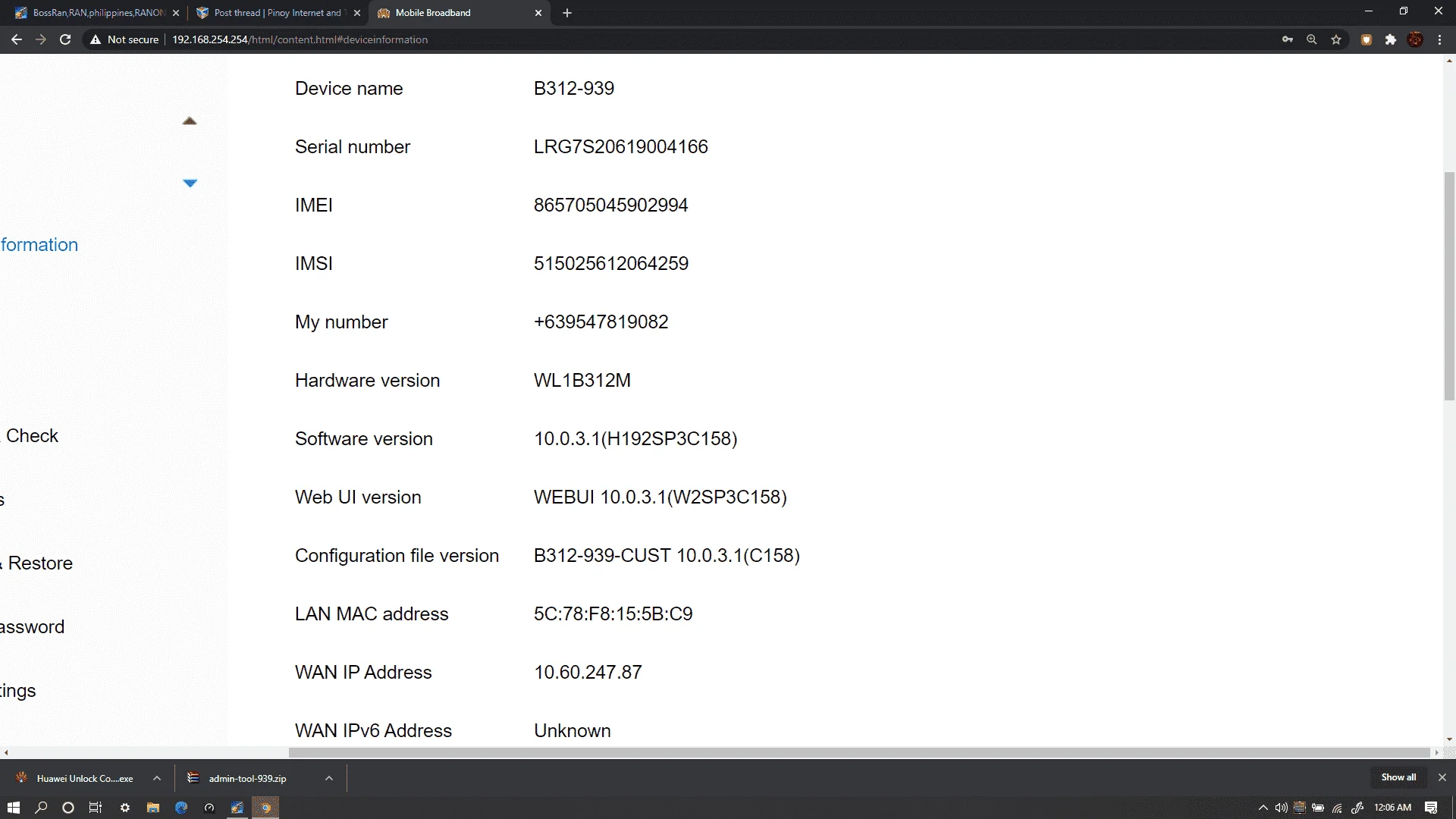Click the browser forward arrow

click(41, 39)
